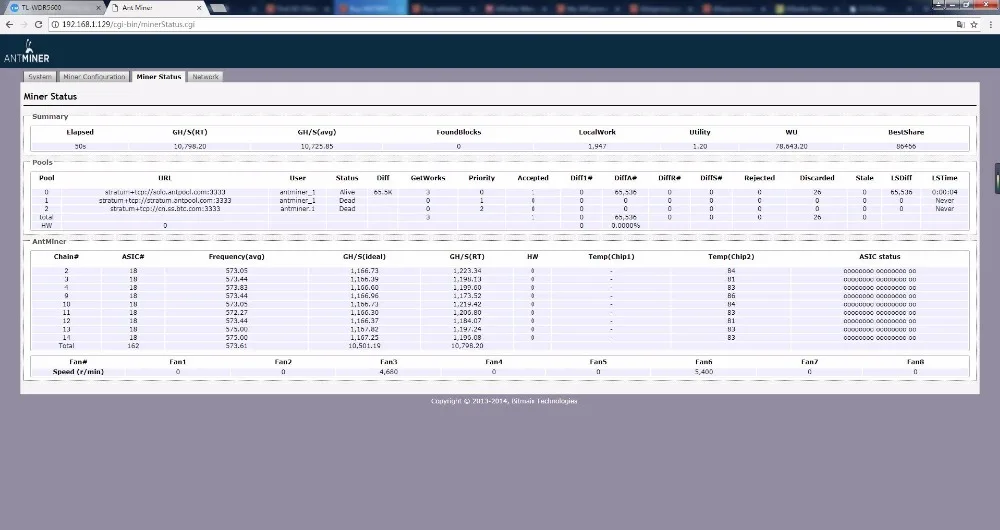
Task: Click the FoundBlocks column header
Action: (x=459, y=132)
